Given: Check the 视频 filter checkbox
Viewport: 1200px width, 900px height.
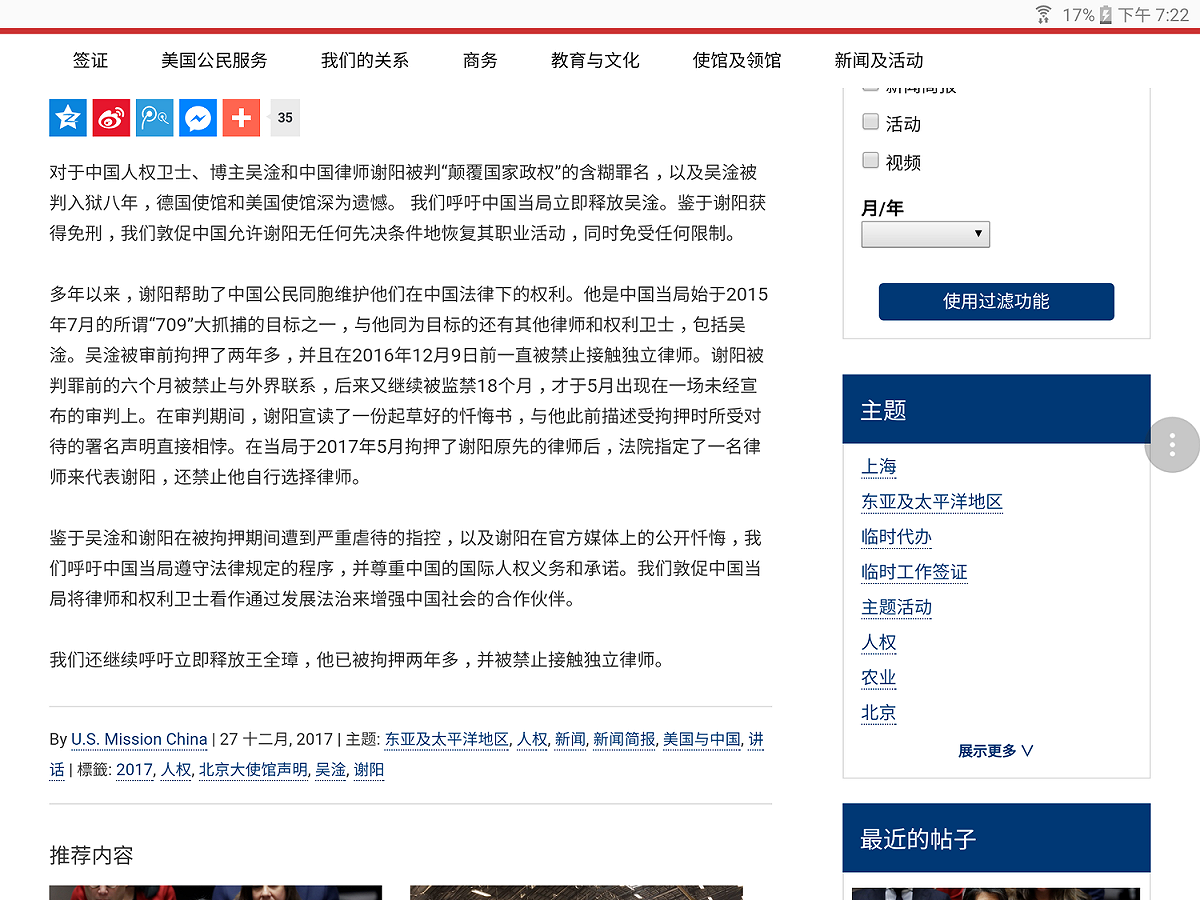Looking at the screenshot, I should click(870, 160).
